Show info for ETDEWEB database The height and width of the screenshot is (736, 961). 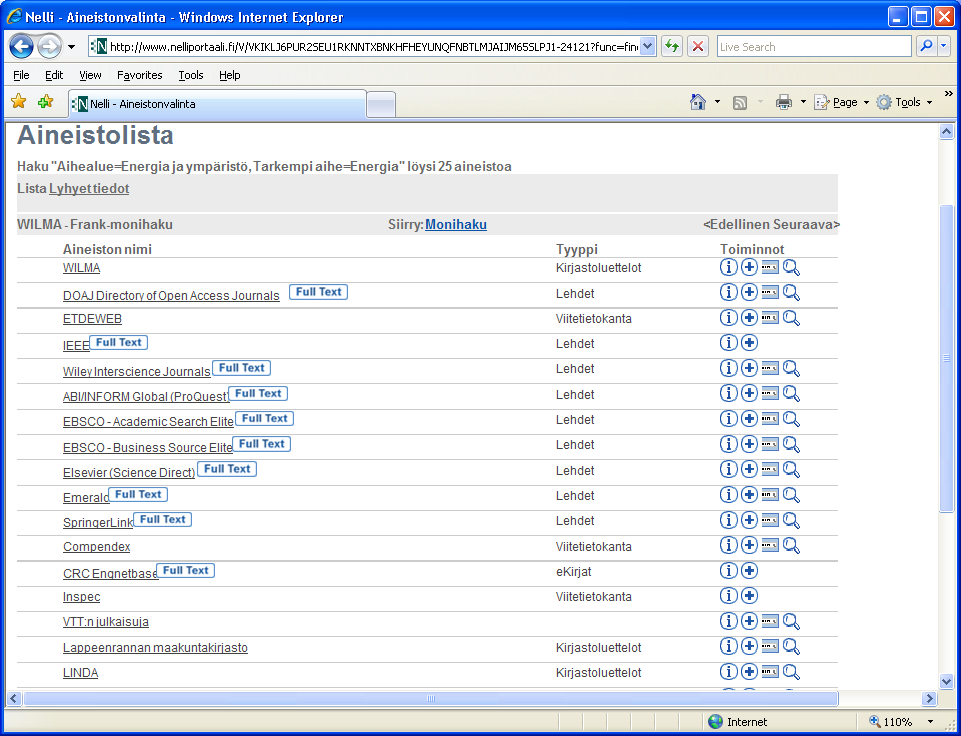[x=728, y=317]
